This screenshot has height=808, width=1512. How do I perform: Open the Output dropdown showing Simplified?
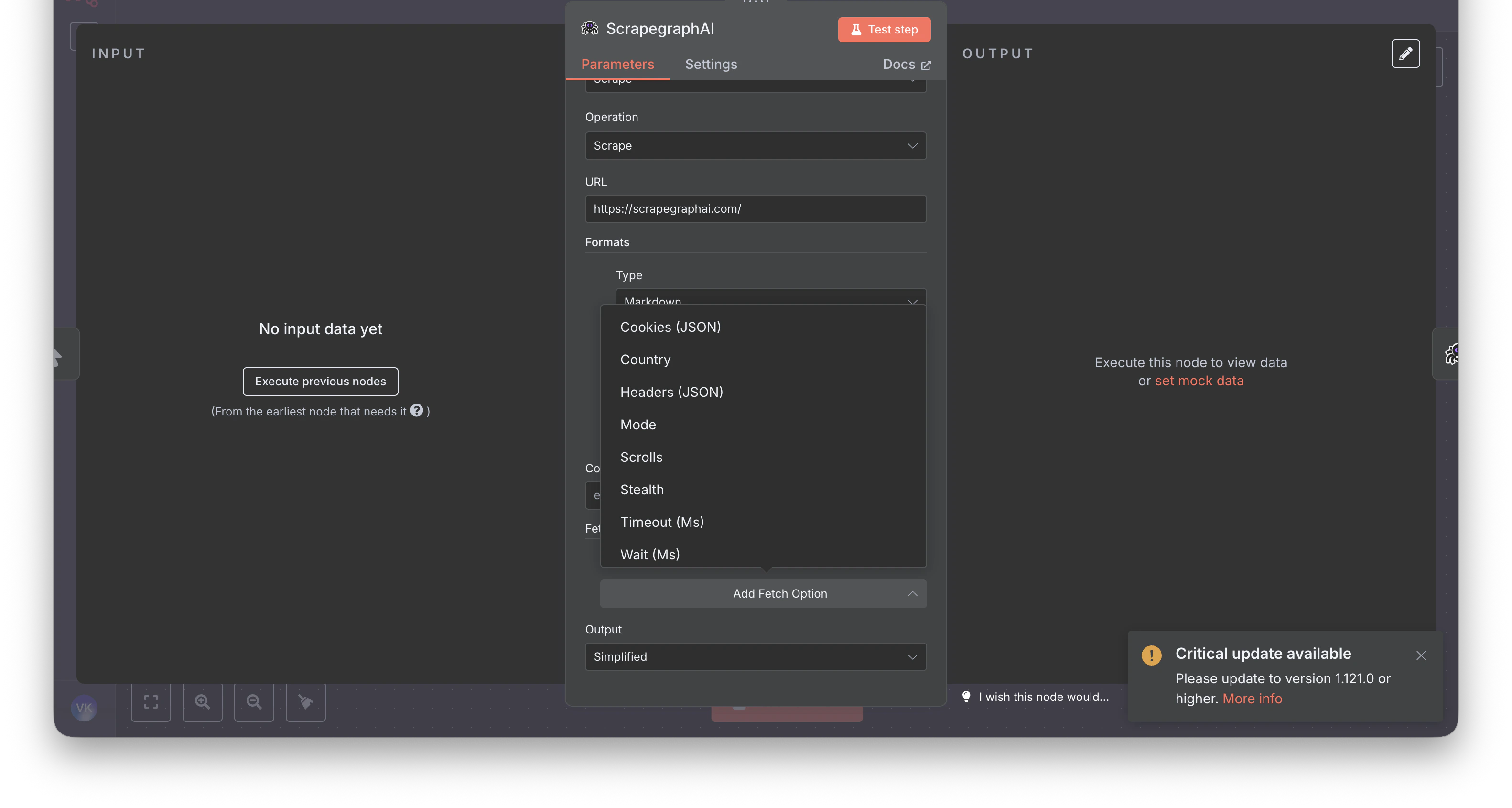756,656
